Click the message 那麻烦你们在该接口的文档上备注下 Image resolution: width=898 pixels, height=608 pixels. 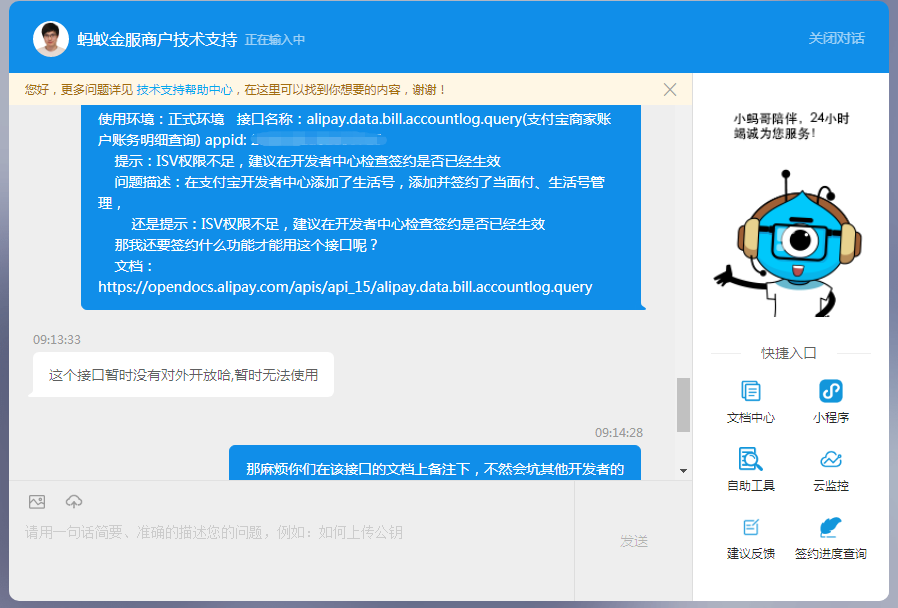coord(435,463)
